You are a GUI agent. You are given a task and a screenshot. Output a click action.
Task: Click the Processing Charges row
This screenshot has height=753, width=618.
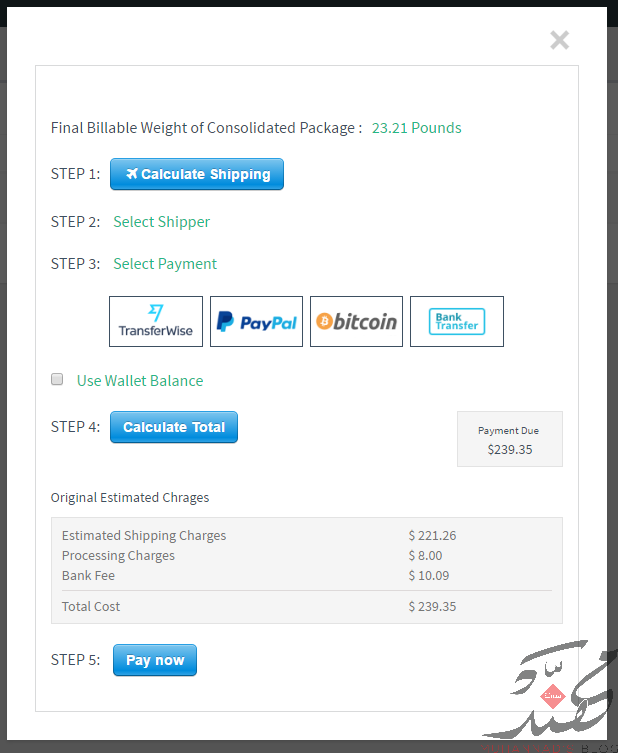307,556
